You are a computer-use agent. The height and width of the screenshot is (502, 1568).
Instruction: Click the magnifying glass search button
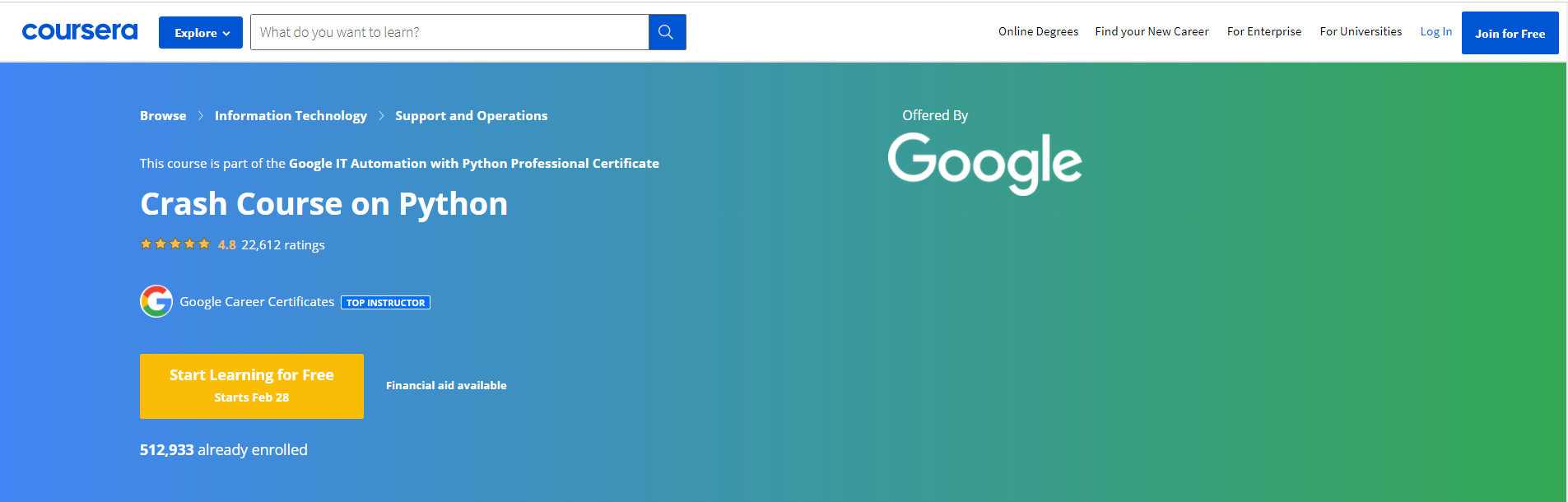pyautogui.click(x=667, y=32)
